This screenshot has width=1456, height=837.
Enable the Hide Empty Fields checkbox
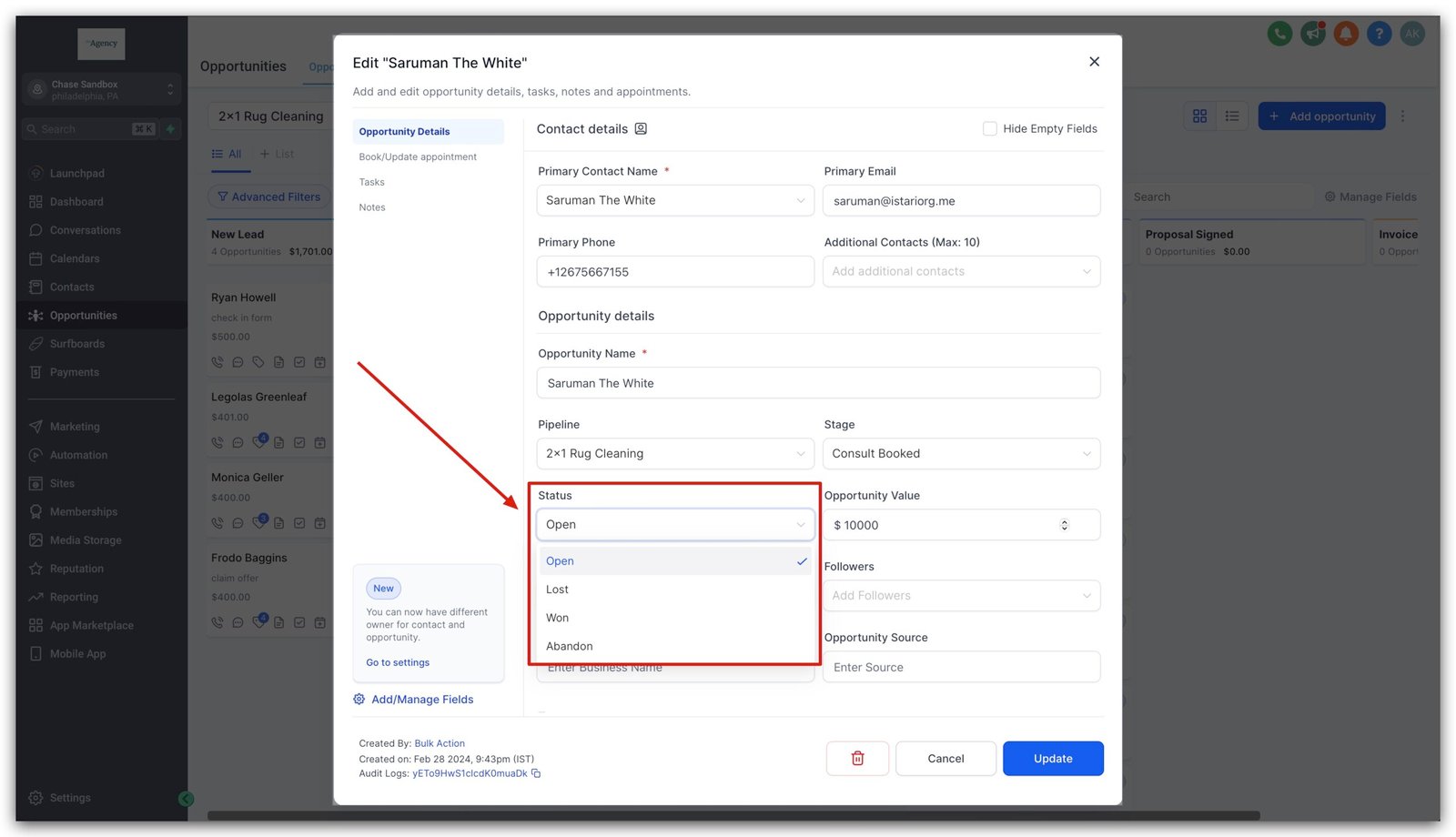click(989, 129)
